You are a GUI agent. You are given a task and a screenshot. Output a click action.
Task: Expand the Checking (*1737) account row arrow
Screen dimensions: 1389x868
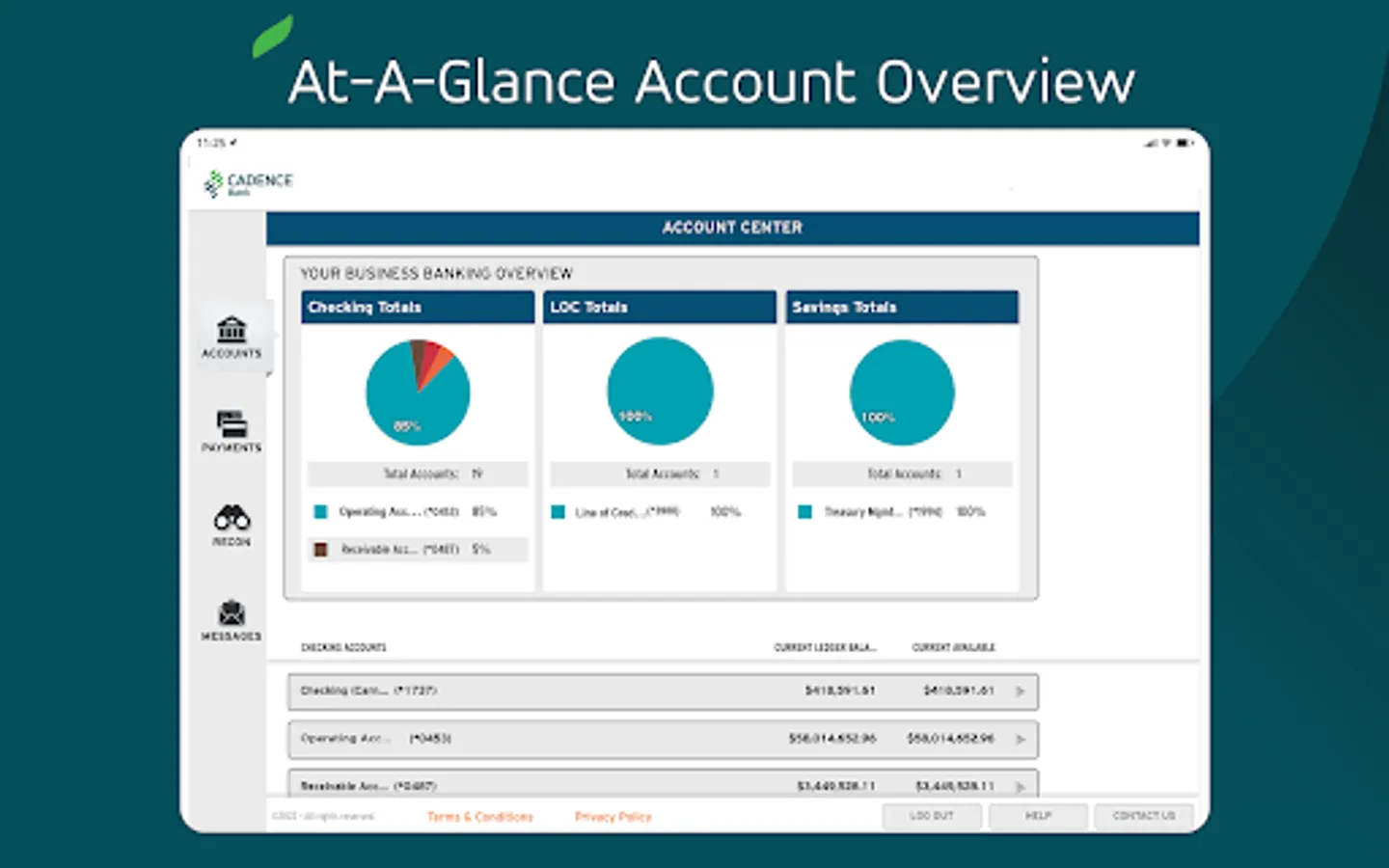click(1021, 692)
